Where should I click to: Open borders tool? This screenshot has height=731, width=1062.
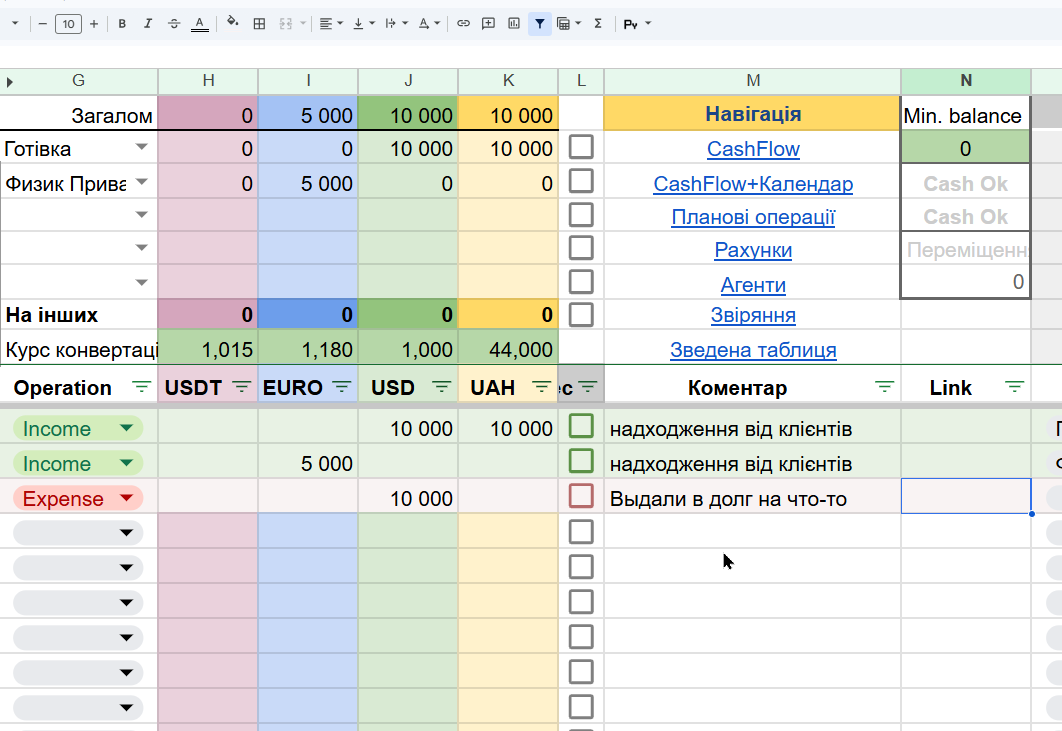tap(259, 24)
